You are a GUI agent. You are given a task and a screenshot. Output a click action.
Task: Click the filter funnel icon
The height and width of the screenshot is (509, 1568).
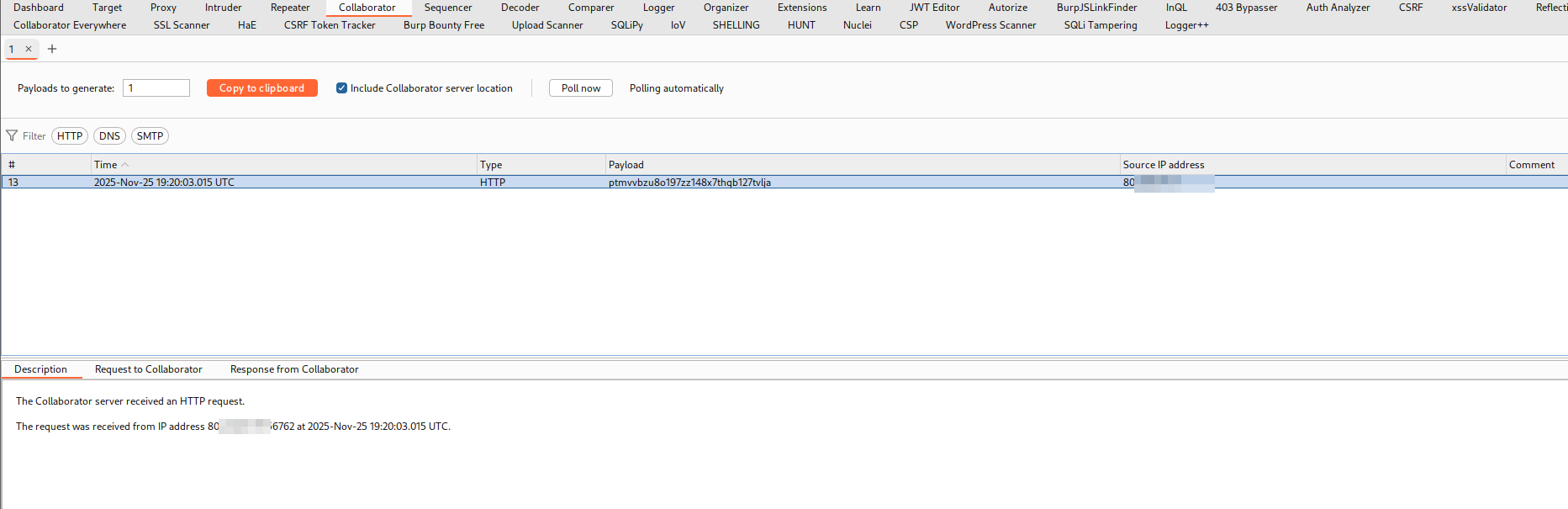(12, 135)
